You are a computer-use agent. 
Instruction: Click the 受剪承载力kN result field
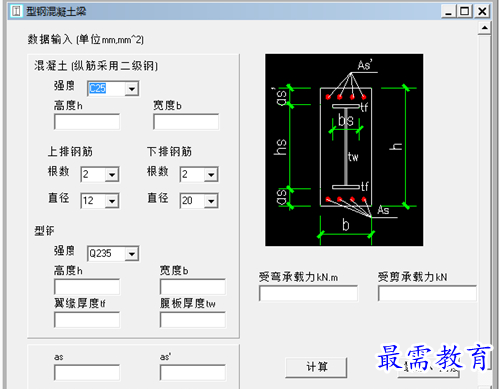[x=427, y=293]
